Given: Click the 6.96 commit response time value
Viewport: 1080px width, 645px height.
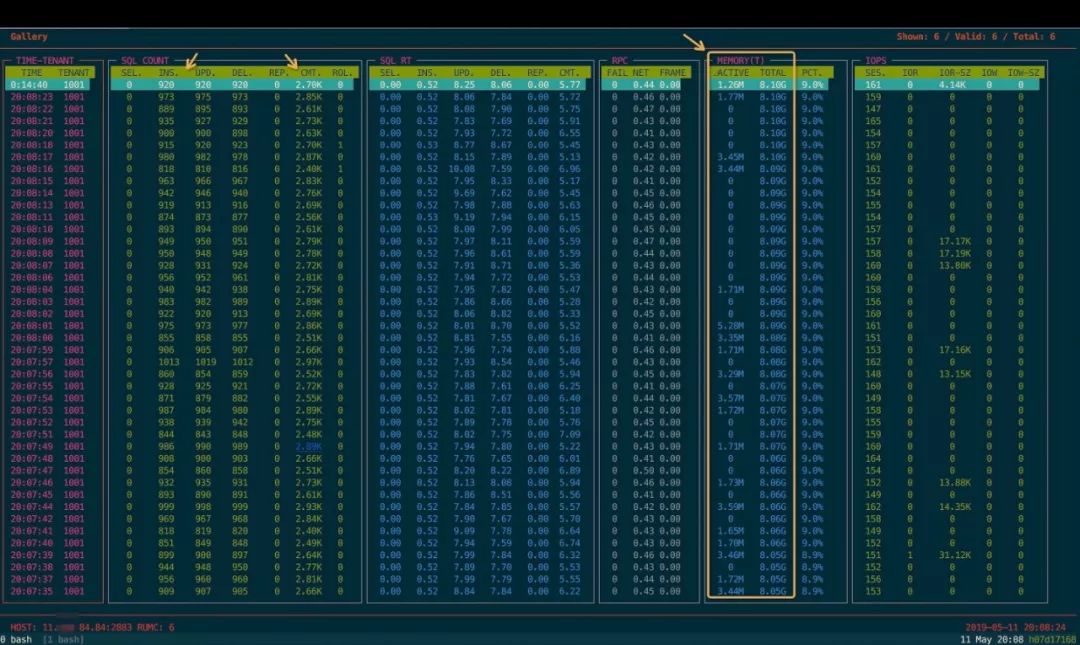Looking at the screenshot, I should click(569, 169).
